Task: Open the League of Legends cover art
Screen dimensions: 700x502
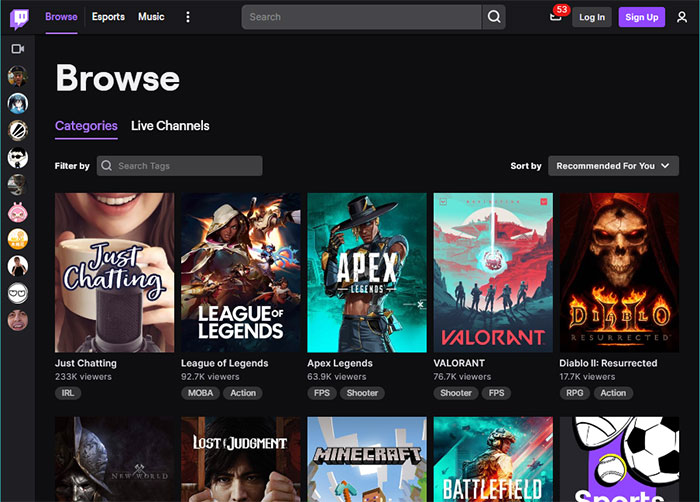Action: 241,272
